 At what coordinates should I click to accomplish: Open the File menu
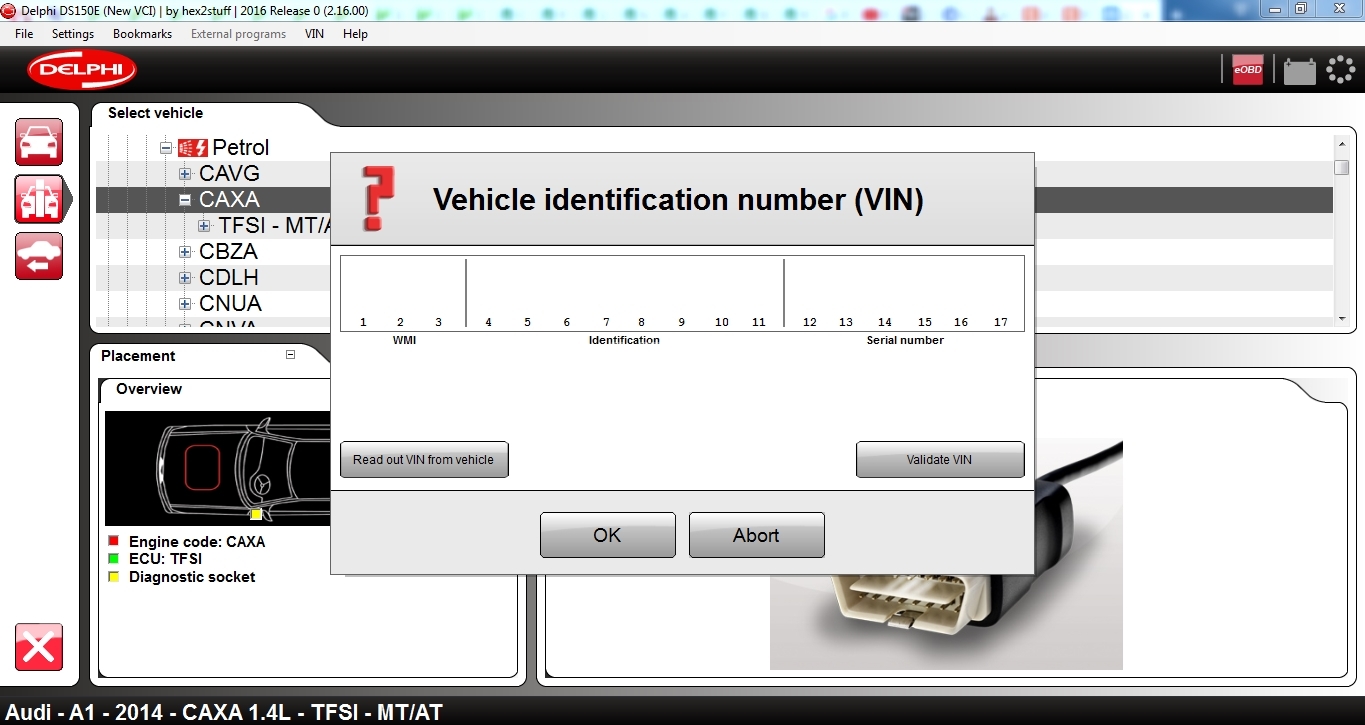tap(24, 34)
